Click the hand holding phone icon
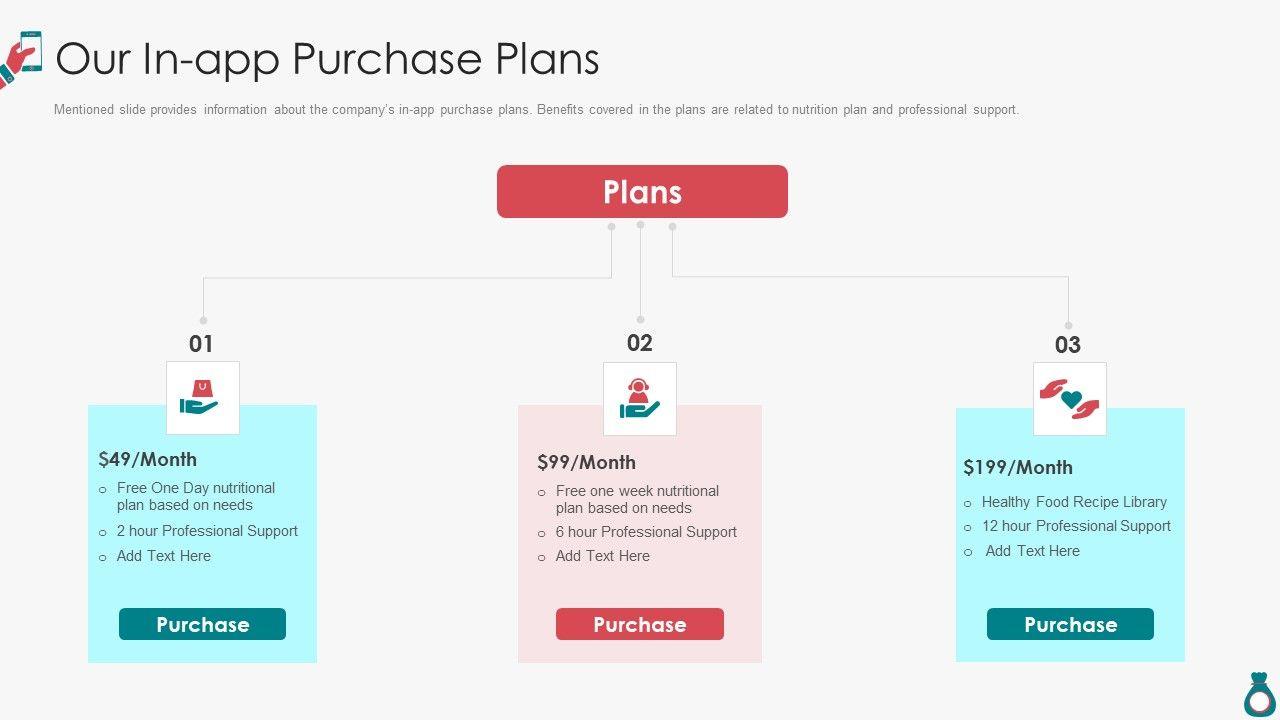Image resolution: width=1280 pixels, height=720 pixels. (x=22, y=58)
